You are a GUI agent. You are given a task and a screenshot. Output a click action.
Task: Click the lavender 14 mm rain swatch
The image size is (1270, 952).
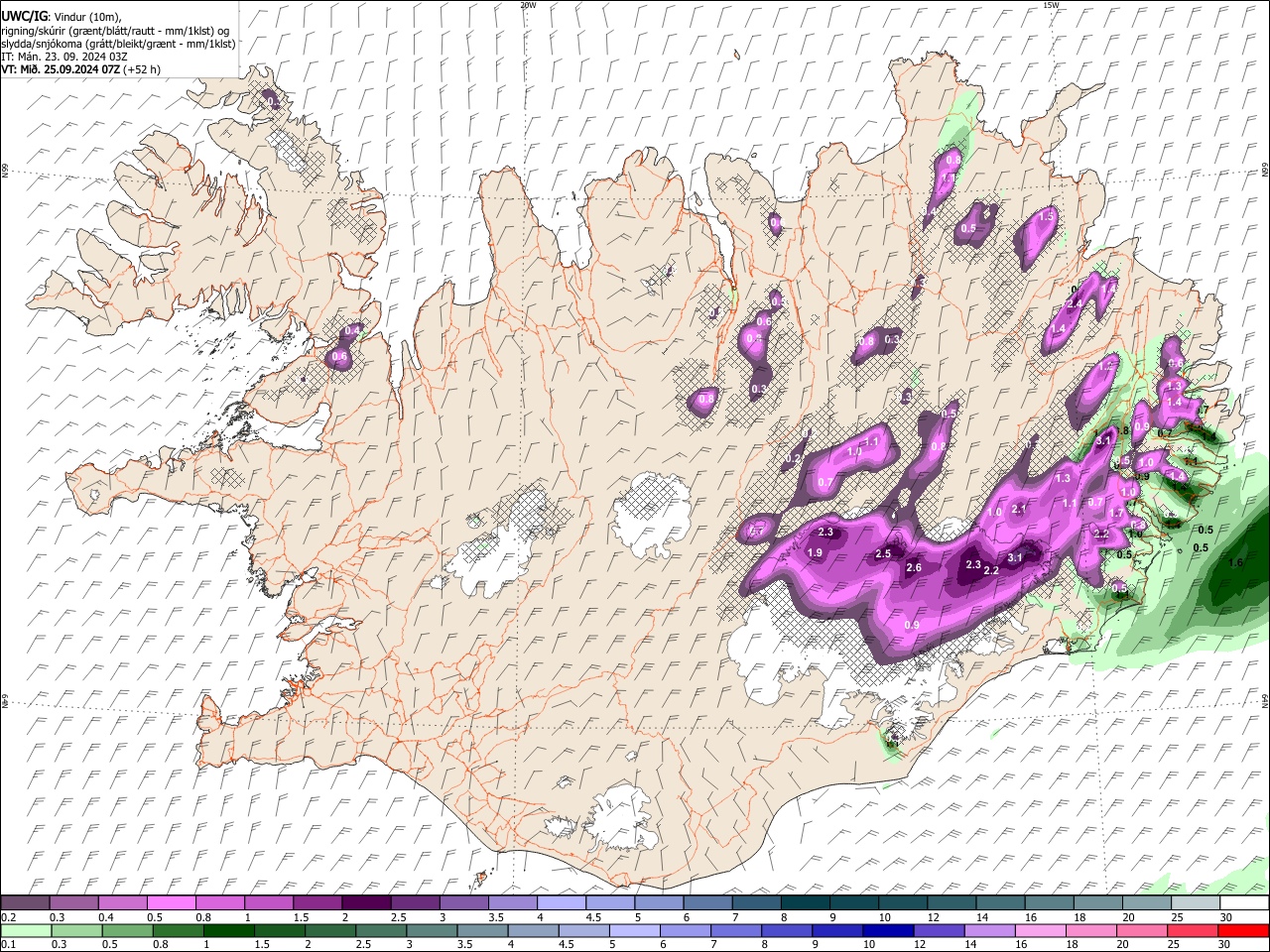point(988,930)
